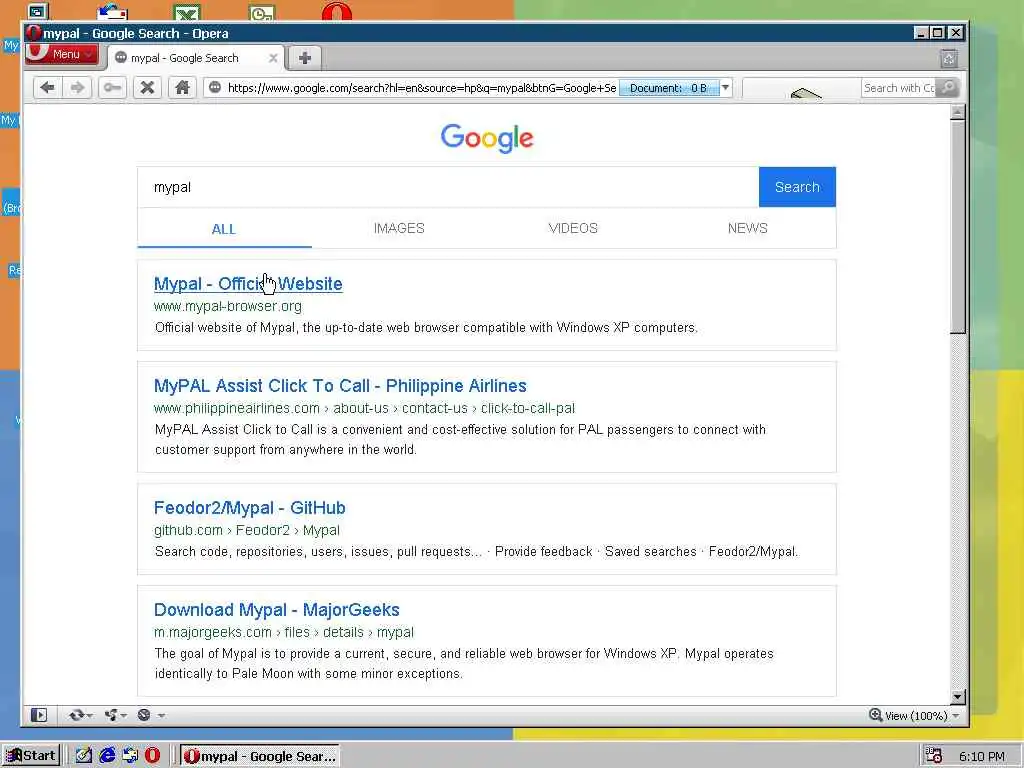This screenshot has width=1024, height=768.
Task: Stop page loading with the X button
Action: [148, 88]
